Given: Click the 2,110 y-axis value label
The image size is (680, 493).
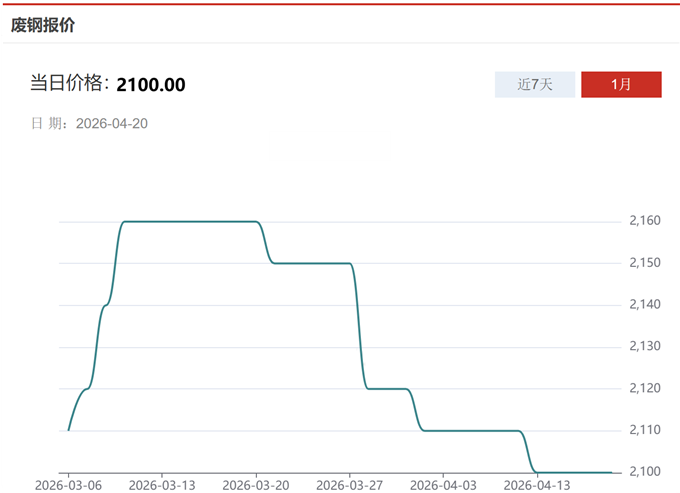Looking at the screenshot, I should pyautogui.click(x=645, y=430).
